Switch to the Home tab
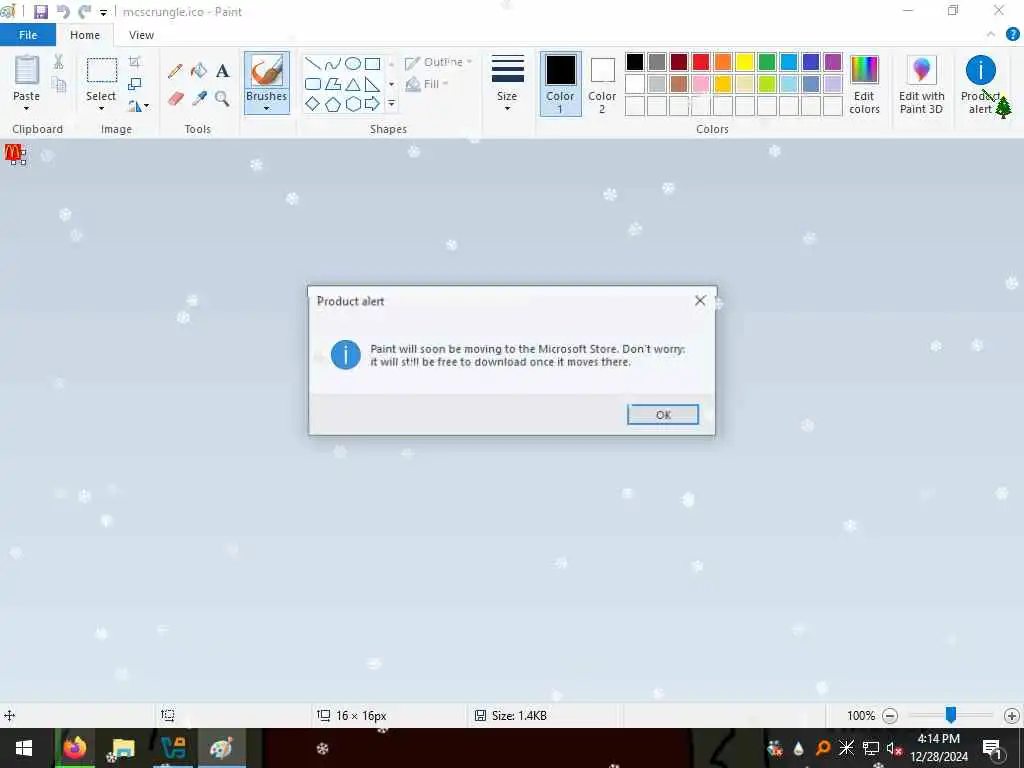Viewport: 1024px width, 768px height. click(85, 35)
